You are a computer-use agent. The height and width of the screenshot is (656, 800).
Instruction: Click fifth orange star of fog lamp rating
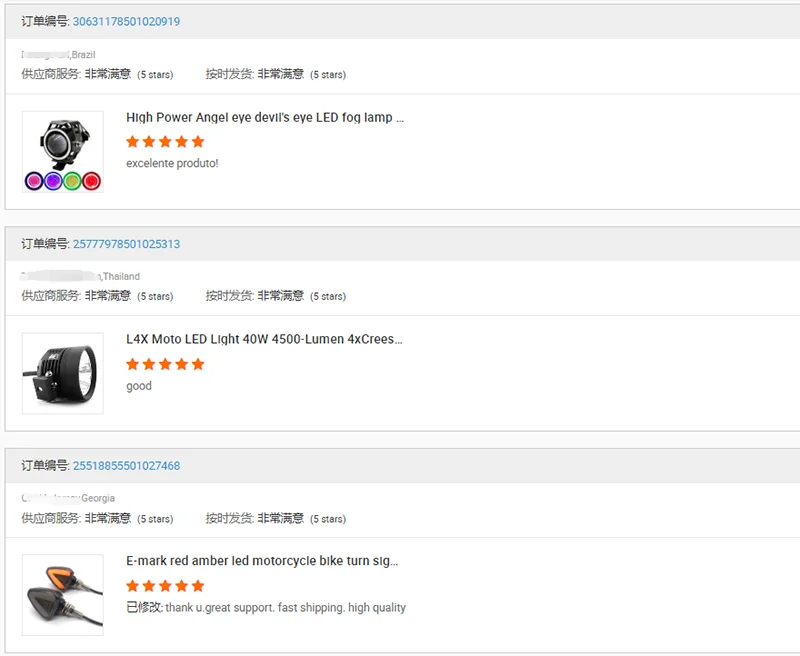click(x=197, y=142)
